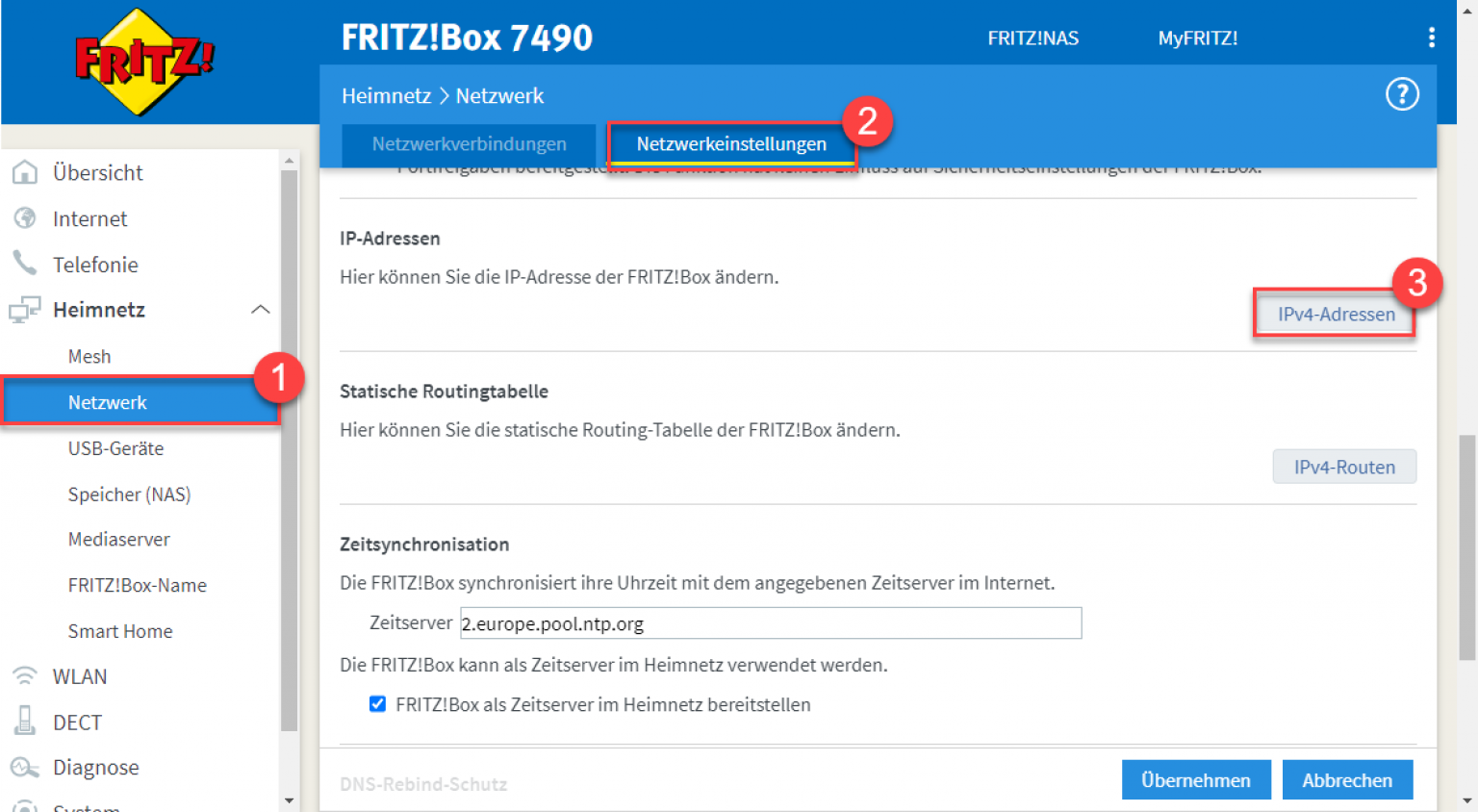Click the WLAN wireless icon
Viewport: 1478px width, 812px height.
click(26, 676)
